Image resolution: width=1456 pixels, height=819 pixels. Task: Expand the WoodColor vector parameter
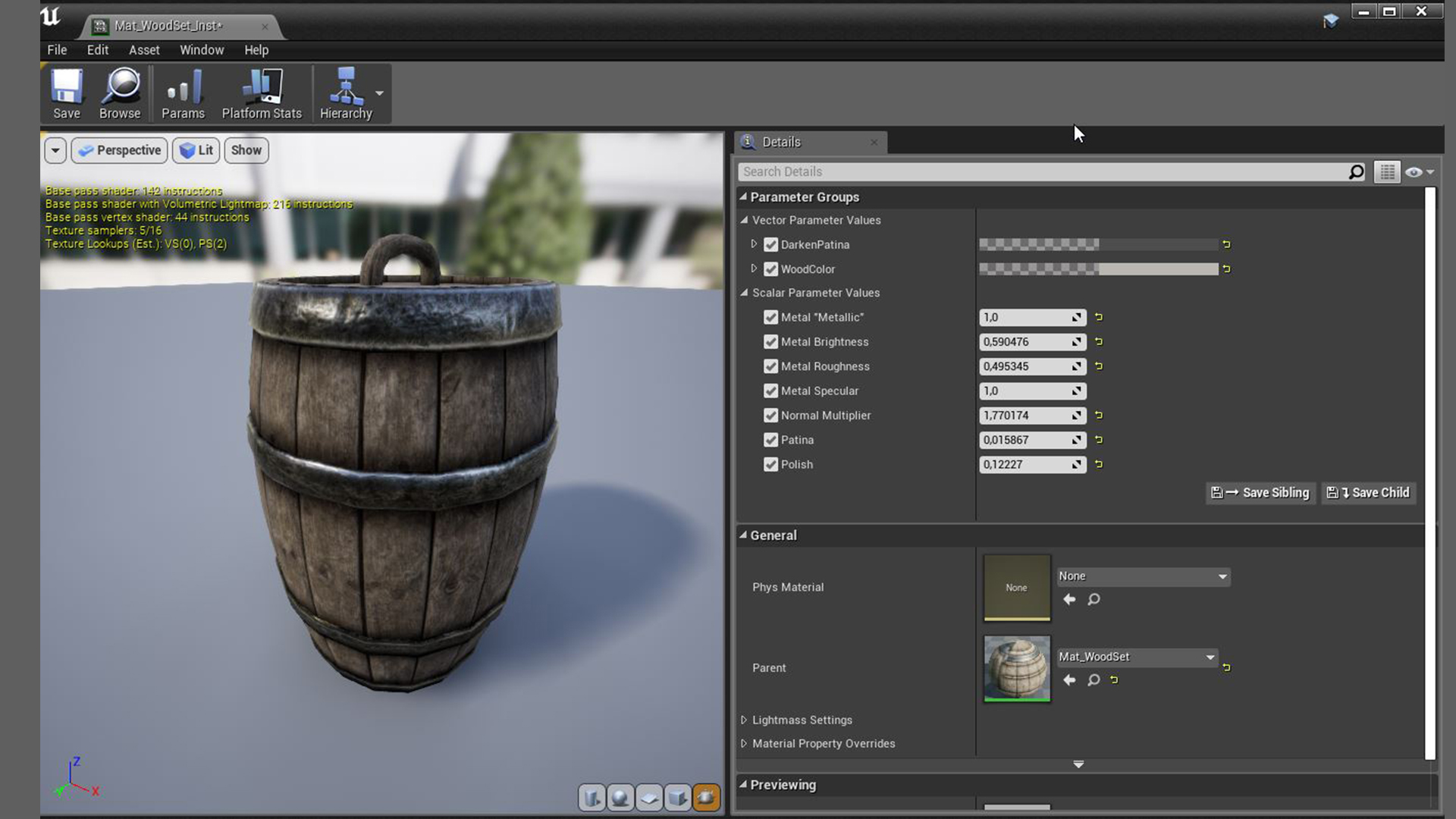[x=754, y=268]
